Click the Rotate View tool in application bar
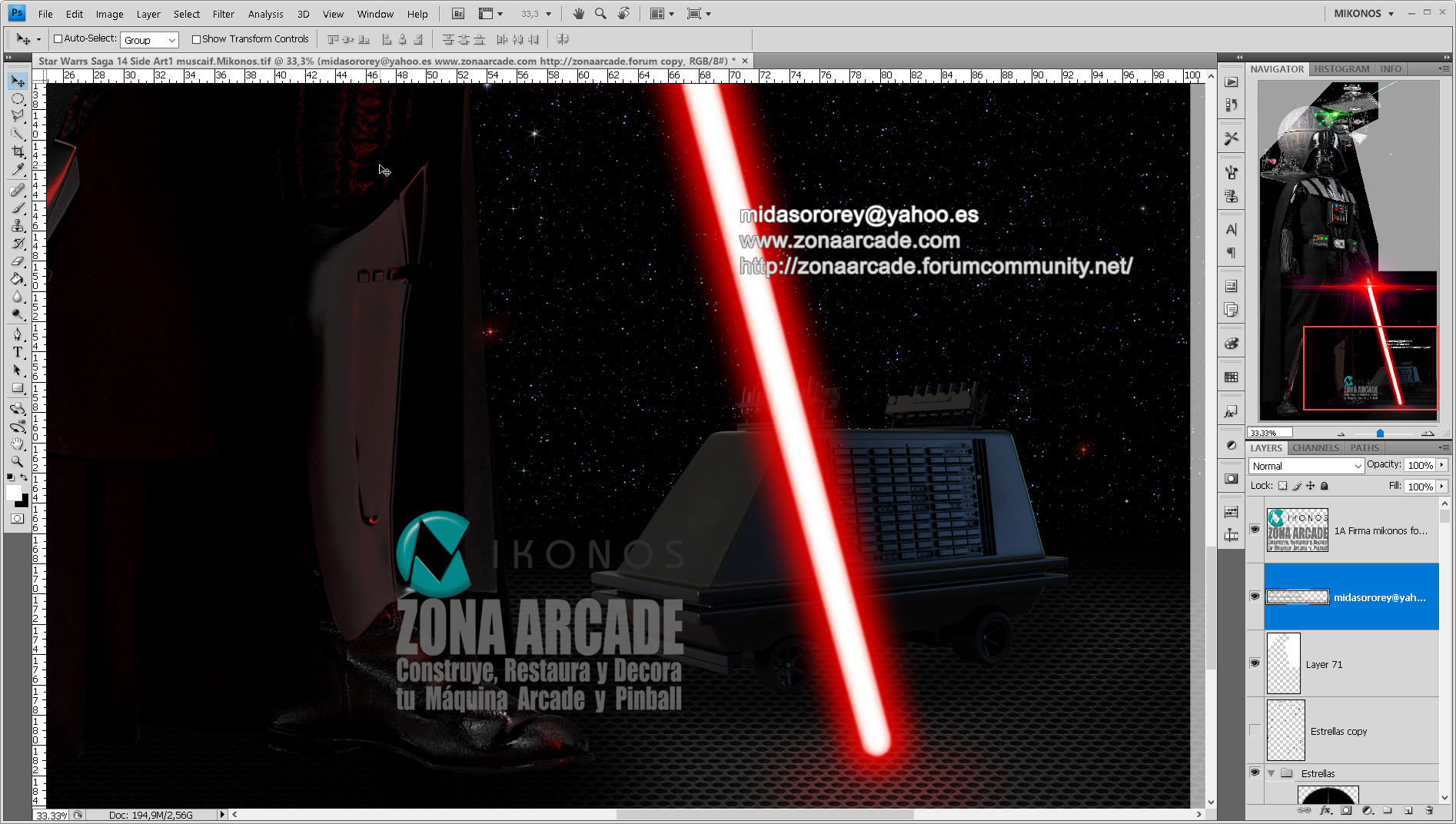1456x824 pixels. [x=624, y=14]
